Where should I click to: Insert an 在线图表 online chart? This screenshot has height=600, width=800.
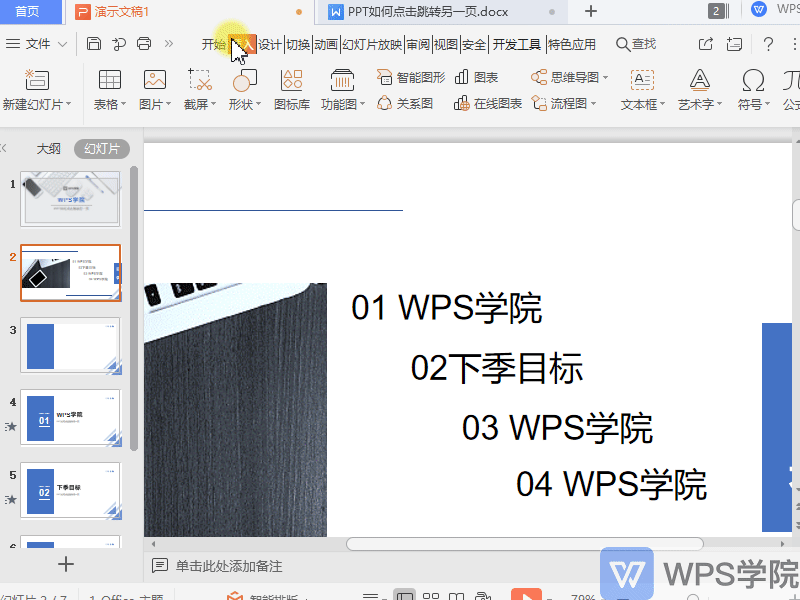pyautogui.click(x=488, y=104)
